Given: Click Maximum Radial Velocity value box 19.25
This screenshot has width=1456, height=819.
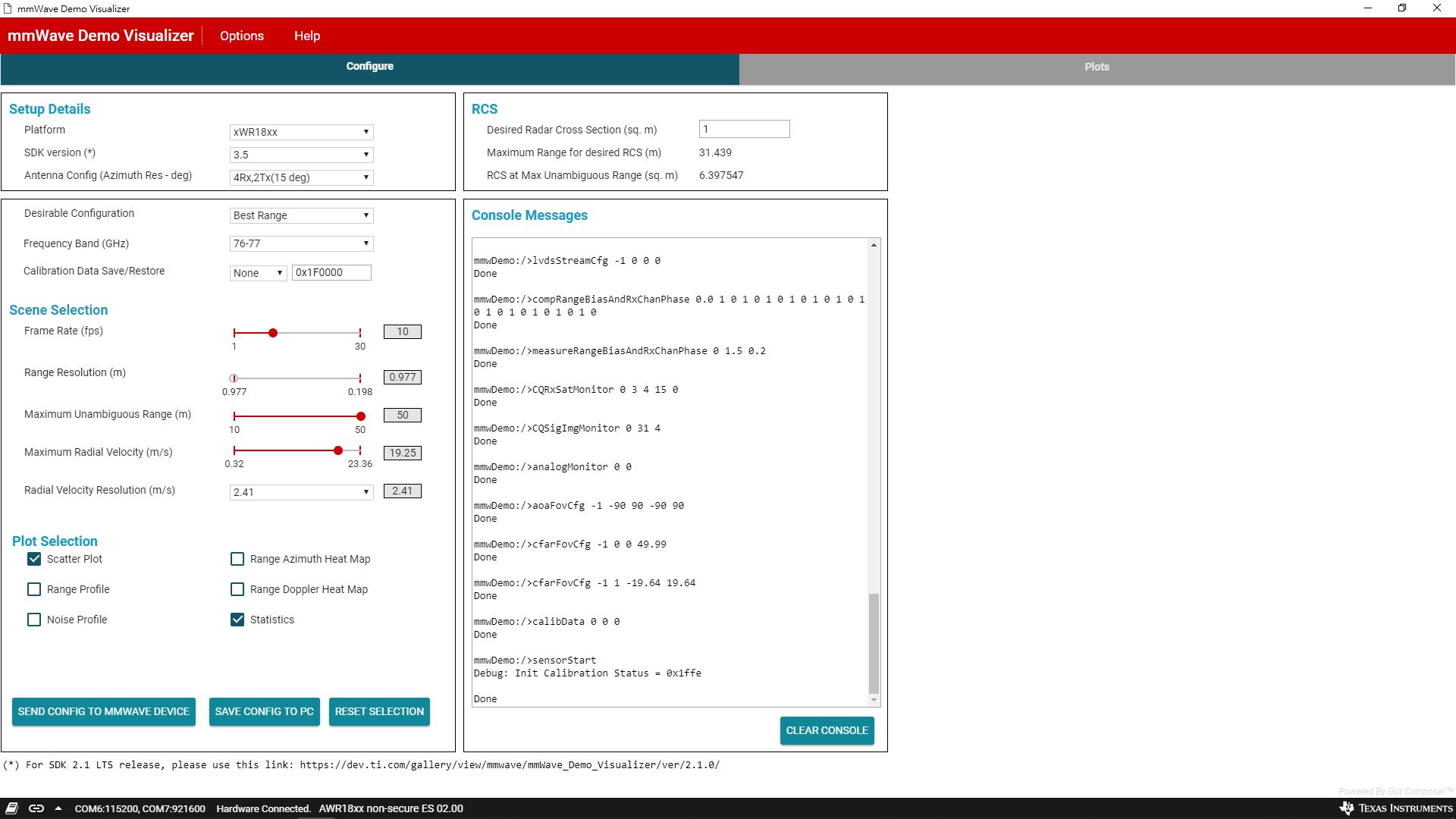Looking at the screenshot, I should 403,453.
